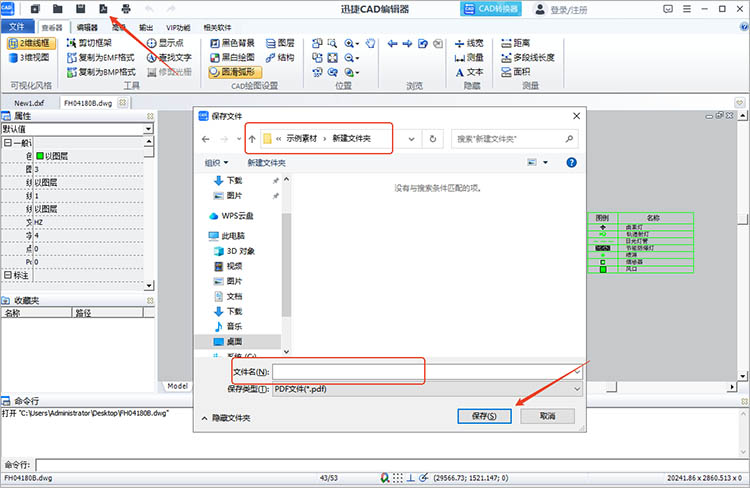
Task: Activate the 剪切框架 clip frame tool
Action: pos(89,43)
